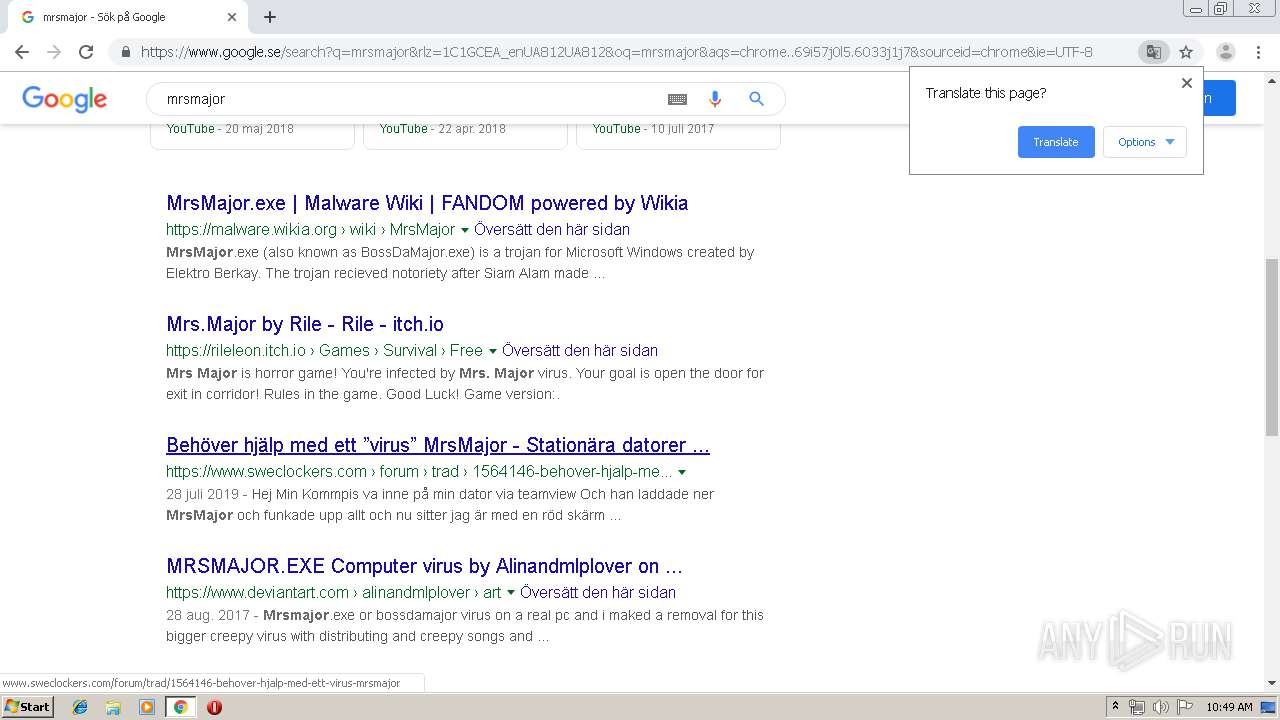Open Internet Explorer from the taskbar

[x=80, y=707]
